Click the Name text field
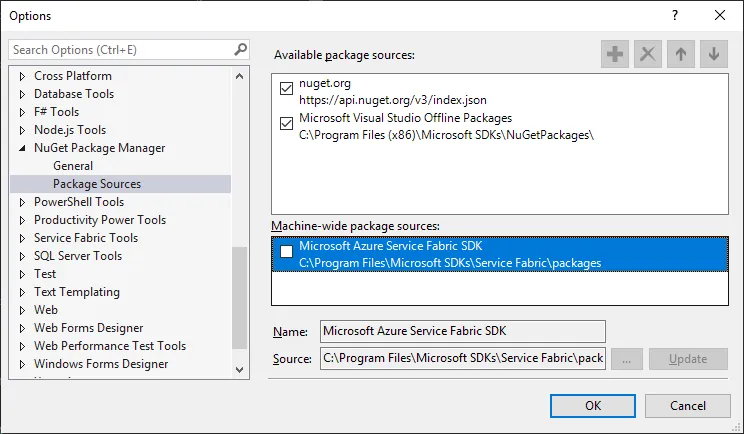Image resolution: width=744 pixels, height=434 pixels. pos(462,331)
